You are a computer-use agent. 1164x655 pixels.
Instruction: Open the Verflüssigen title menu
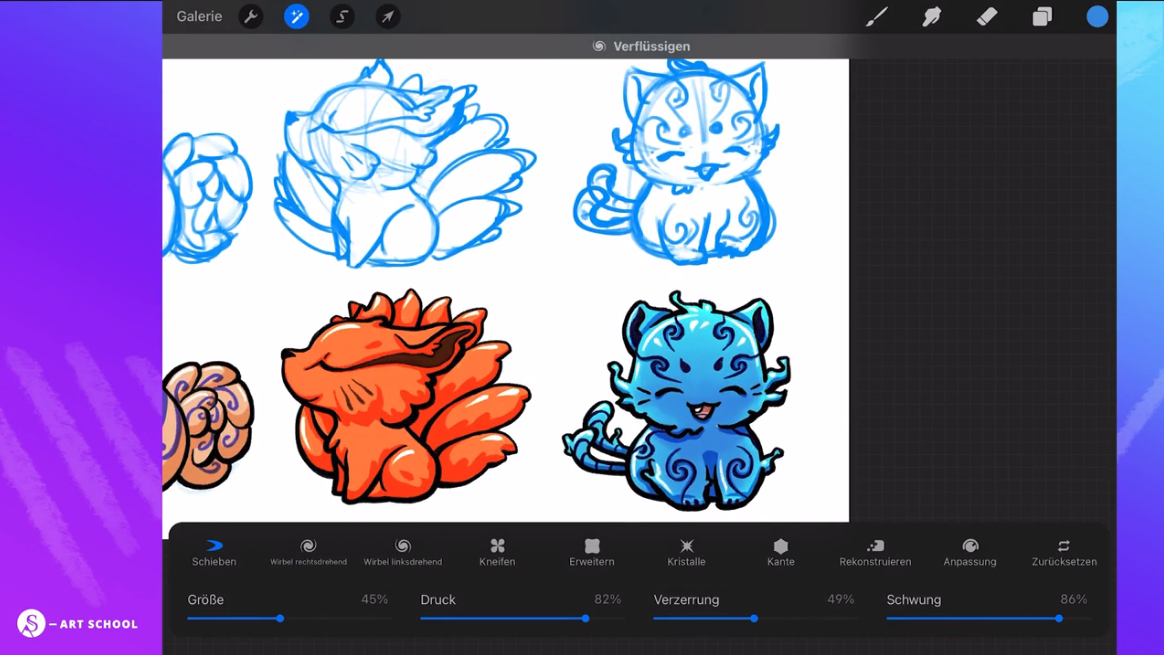(x=641, y=46)
